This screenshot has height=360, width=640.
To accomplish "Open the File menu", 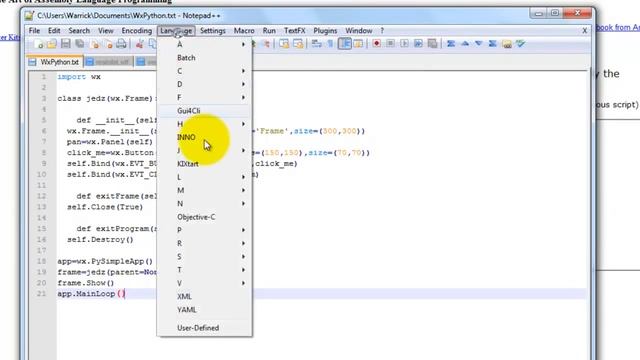I will point(34,31).
